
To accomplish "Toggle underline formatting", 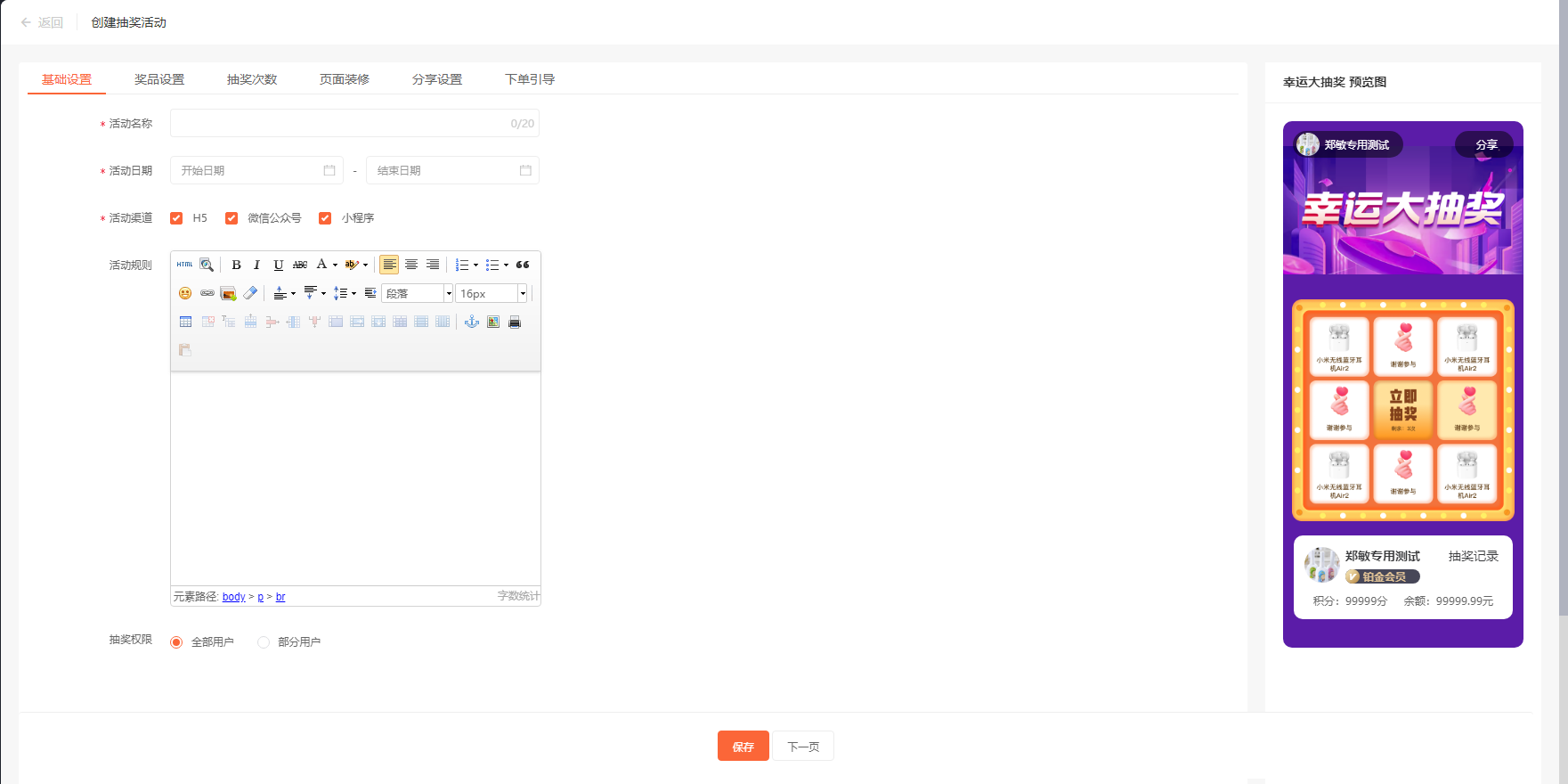I will pyautogui.click(x=279, y=265).
